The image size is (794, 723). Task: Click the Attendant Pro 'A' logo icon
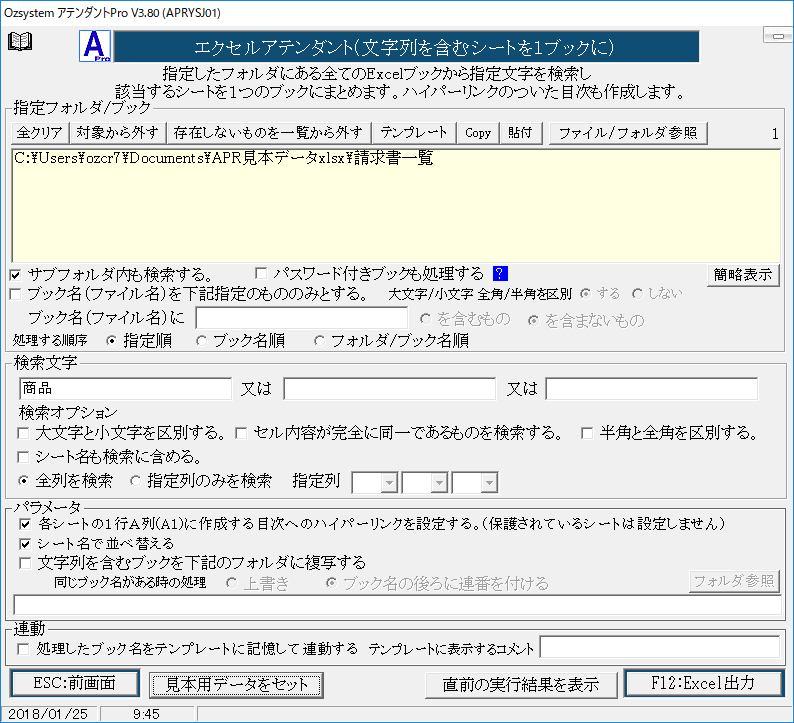coord(95,46)
